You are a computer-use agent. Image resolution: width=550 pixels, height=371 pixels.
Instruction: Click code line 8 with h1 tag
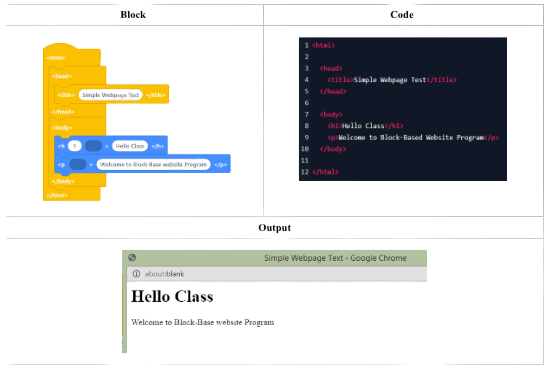pos(365,126)
